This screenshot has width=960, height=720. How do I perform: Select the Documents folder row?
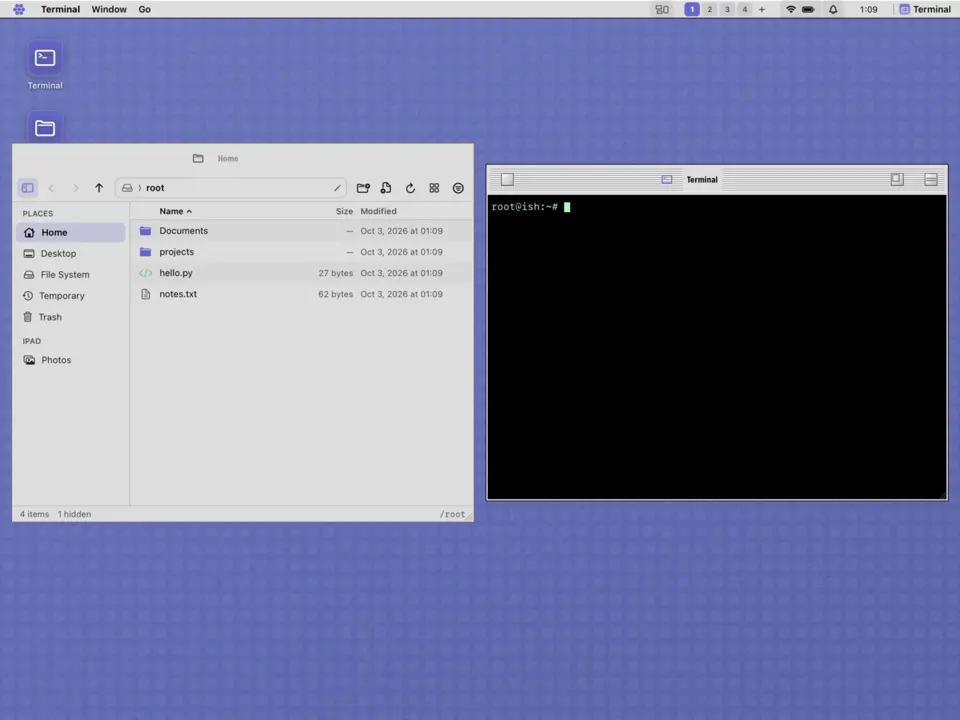coord(302,231)
